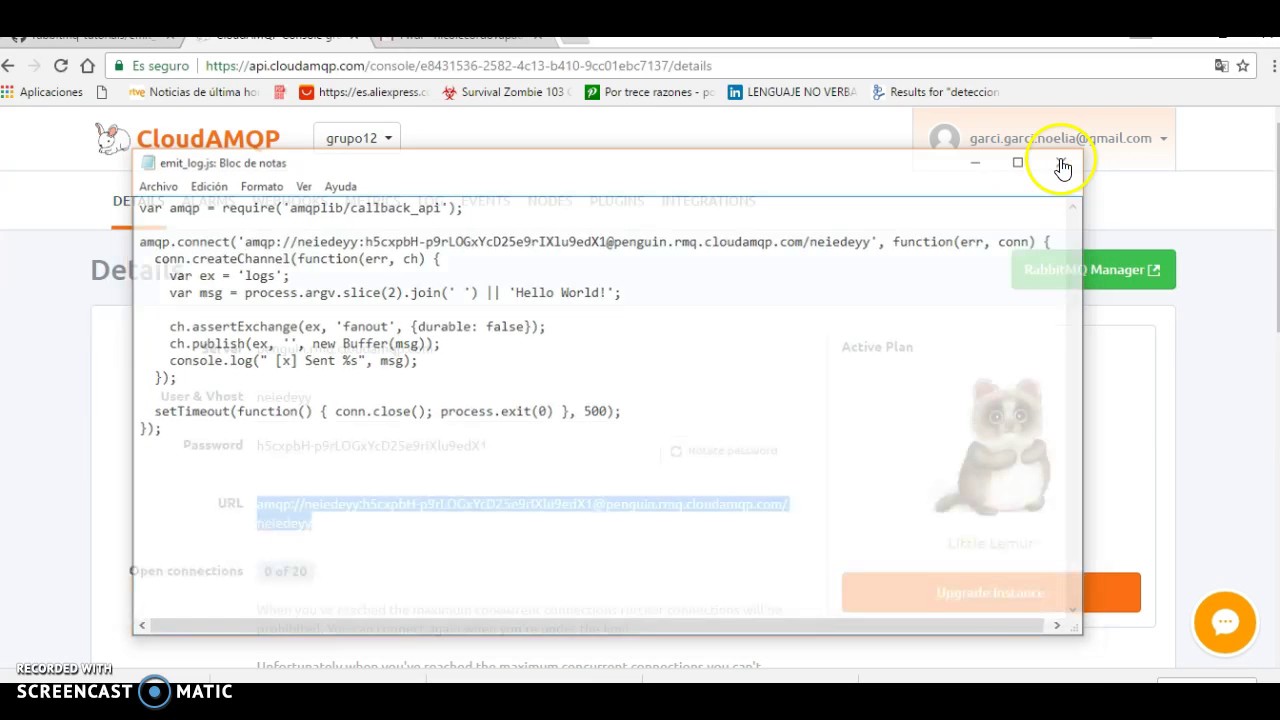Click "Active Plan" heading in CloudAMQP page
This screenshot has height=720, width=1280.
[x=877, y=347]
